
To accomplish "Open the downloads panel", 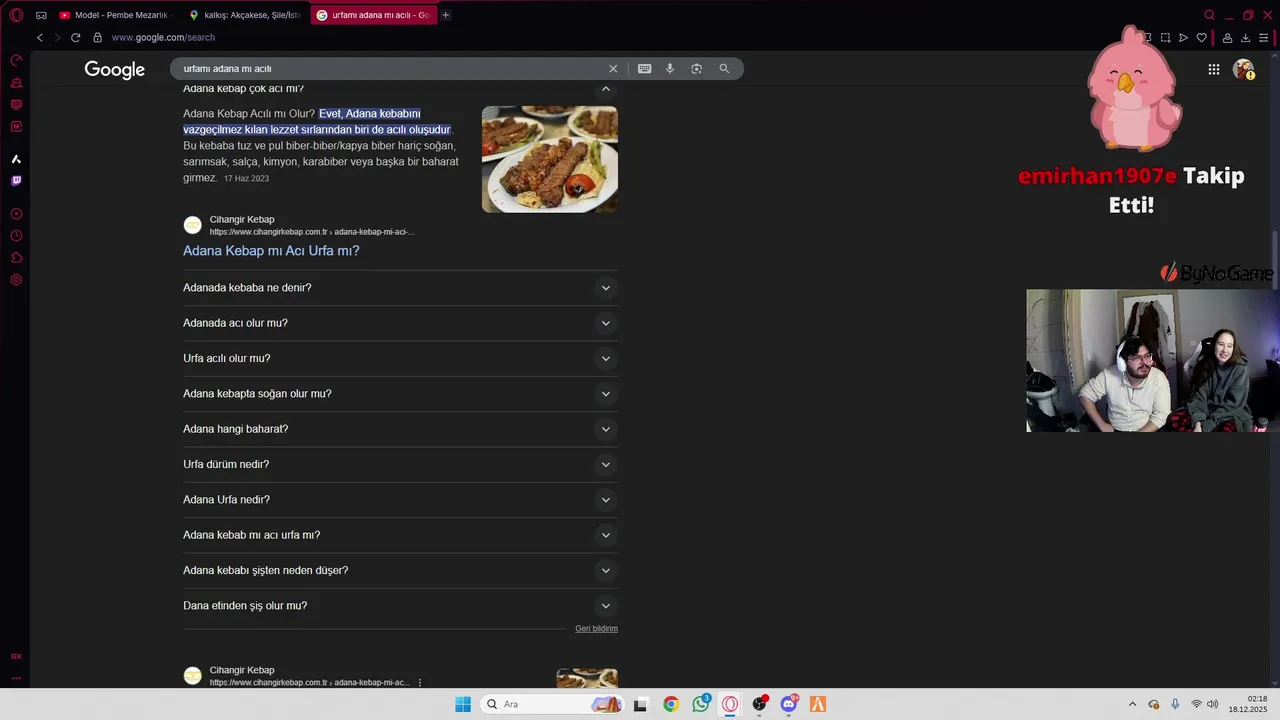I will [x=1245, y=37].
